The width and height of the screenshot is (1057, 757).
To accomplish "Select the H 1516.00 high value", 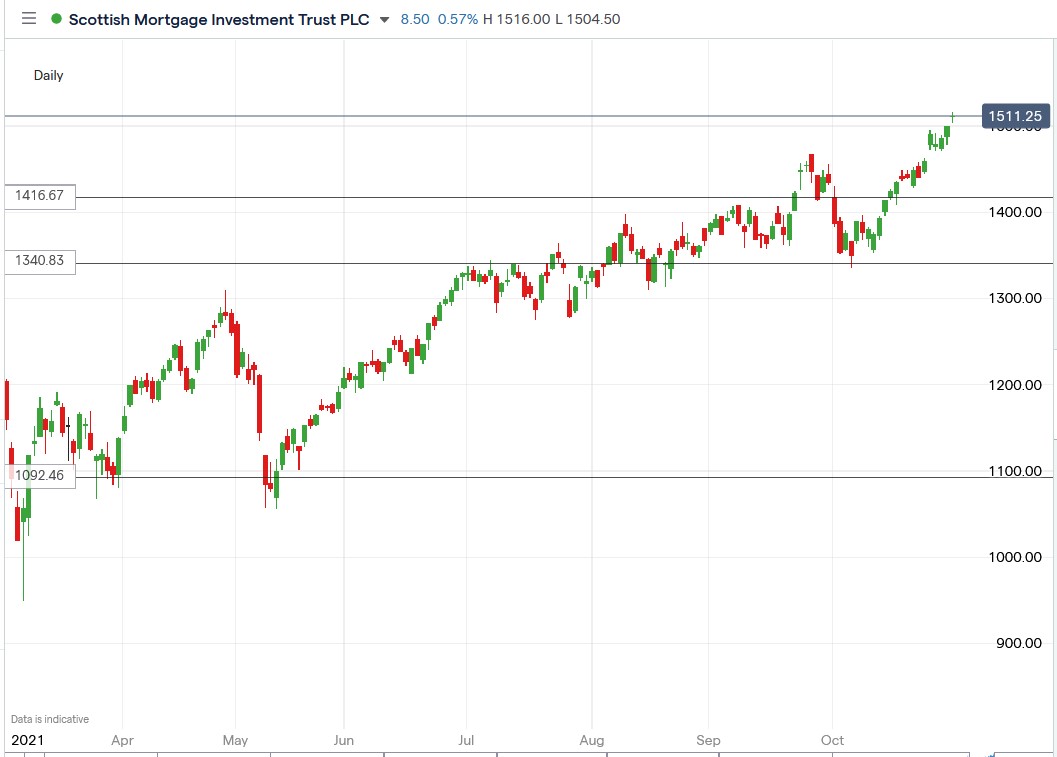I will 514,19.
